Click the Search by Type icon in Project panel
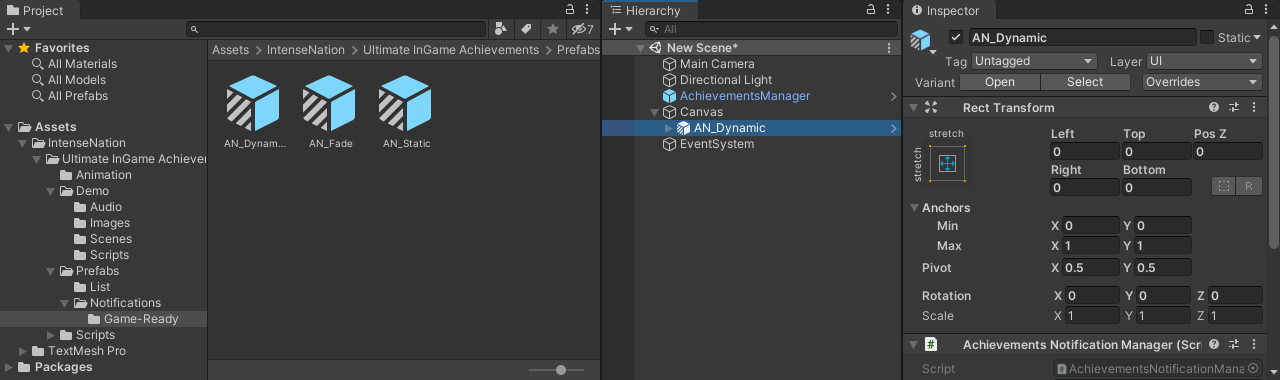1280x380 pixels. point(502,29)
